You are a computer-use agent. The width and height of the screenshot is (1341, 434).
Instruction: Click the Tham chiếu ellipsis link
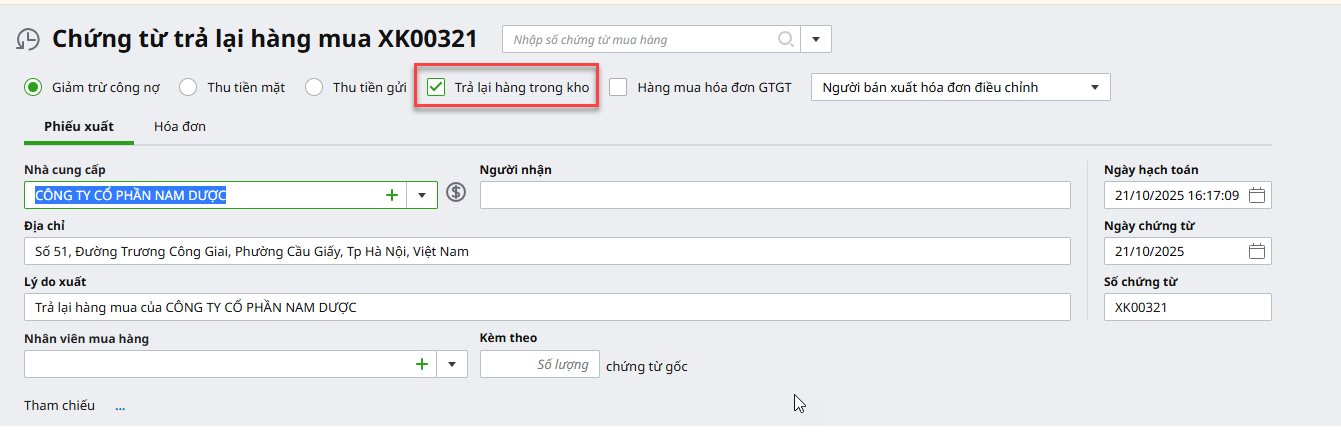pos(120,407)
